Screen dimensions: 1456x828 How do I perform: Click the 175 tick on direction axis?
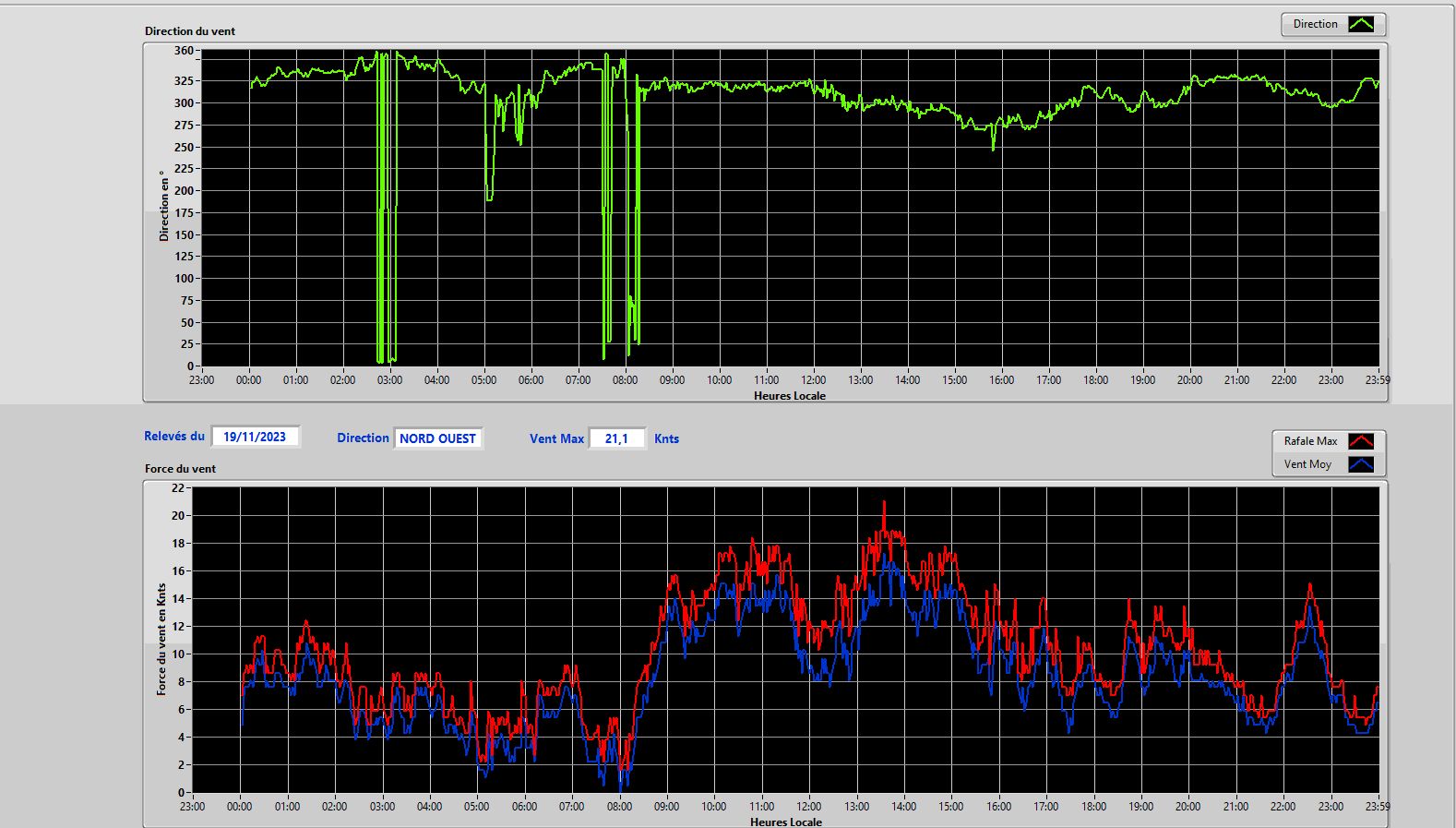click(x=184, y=213)
